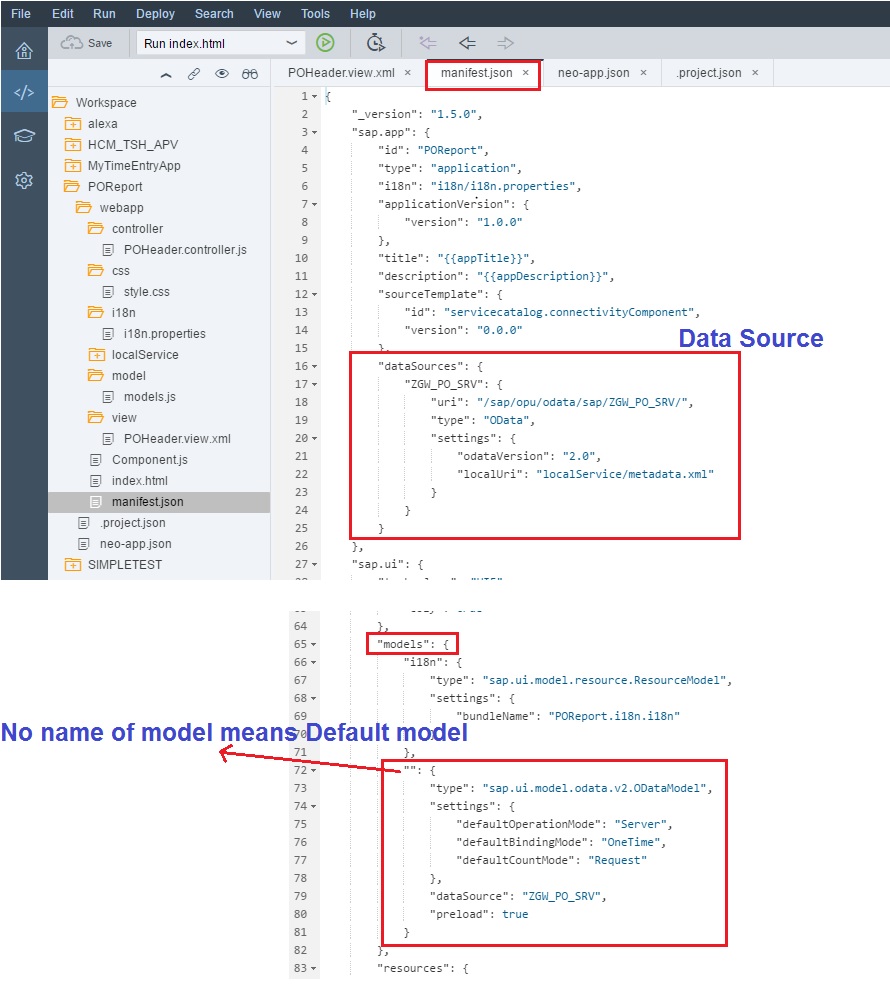Collapse the POReport folder
The height and width of the screenshot is (984, 890).
pos(73,187)
